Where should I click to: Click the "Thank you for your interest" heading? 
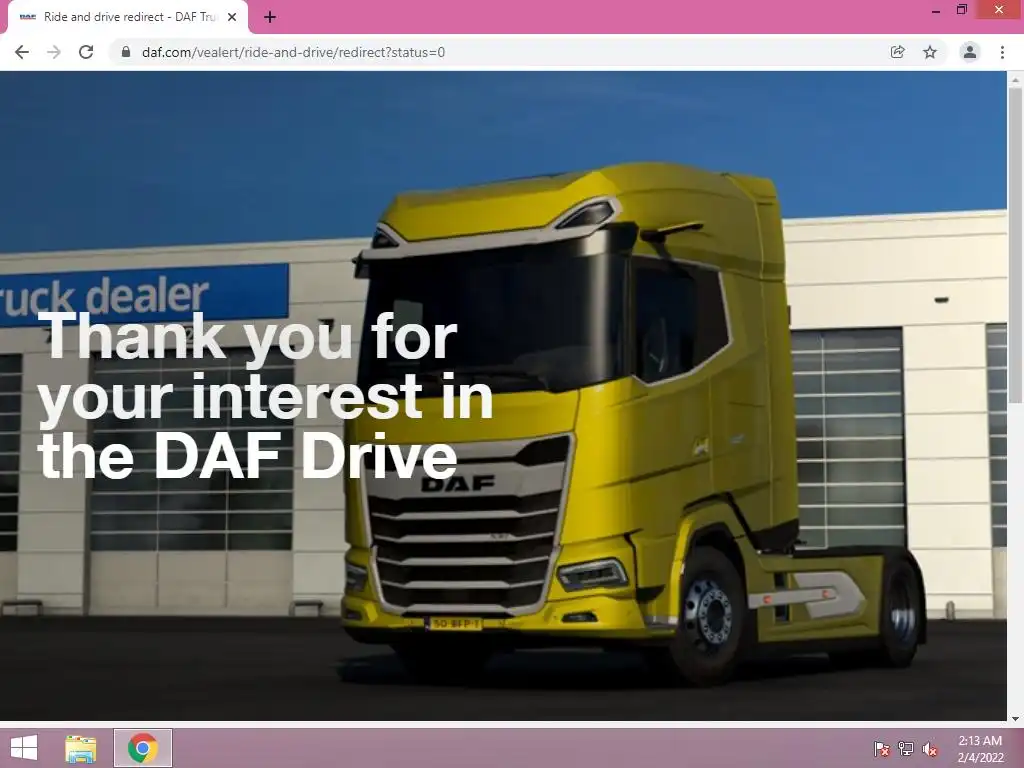[264, 395]
